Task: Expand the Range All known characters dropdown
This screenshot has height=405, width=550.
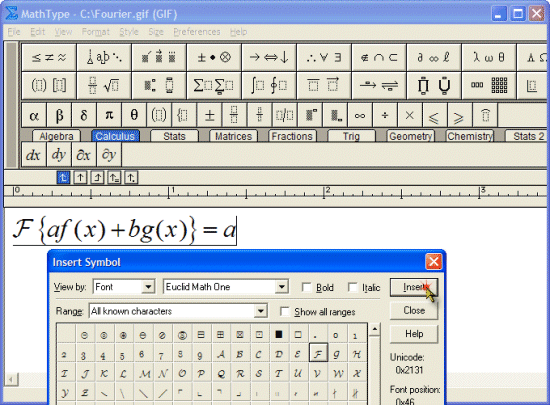Action: [260, 311]
